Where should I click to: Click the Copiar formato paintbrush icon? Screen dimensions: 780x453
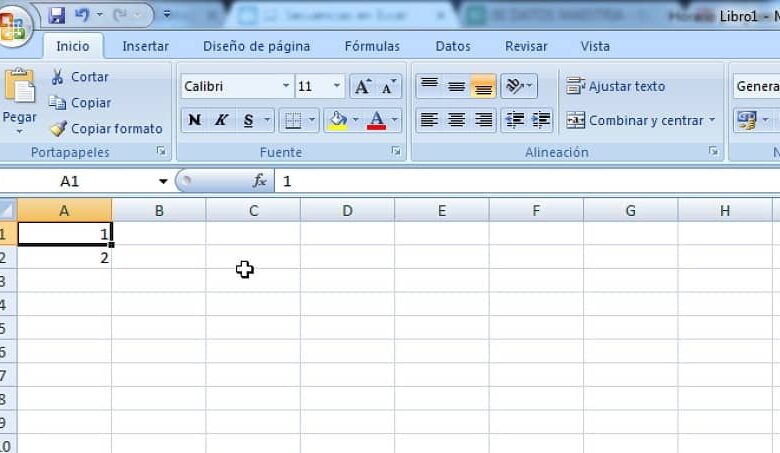[x=58, y=129]
